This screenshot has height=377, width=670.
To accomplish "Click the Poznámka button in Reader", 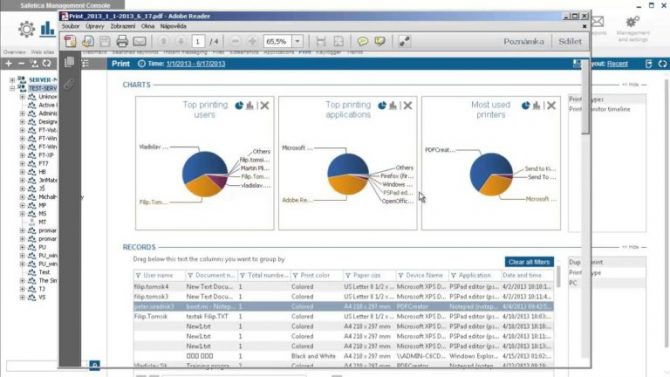I will tap(523, 41).
